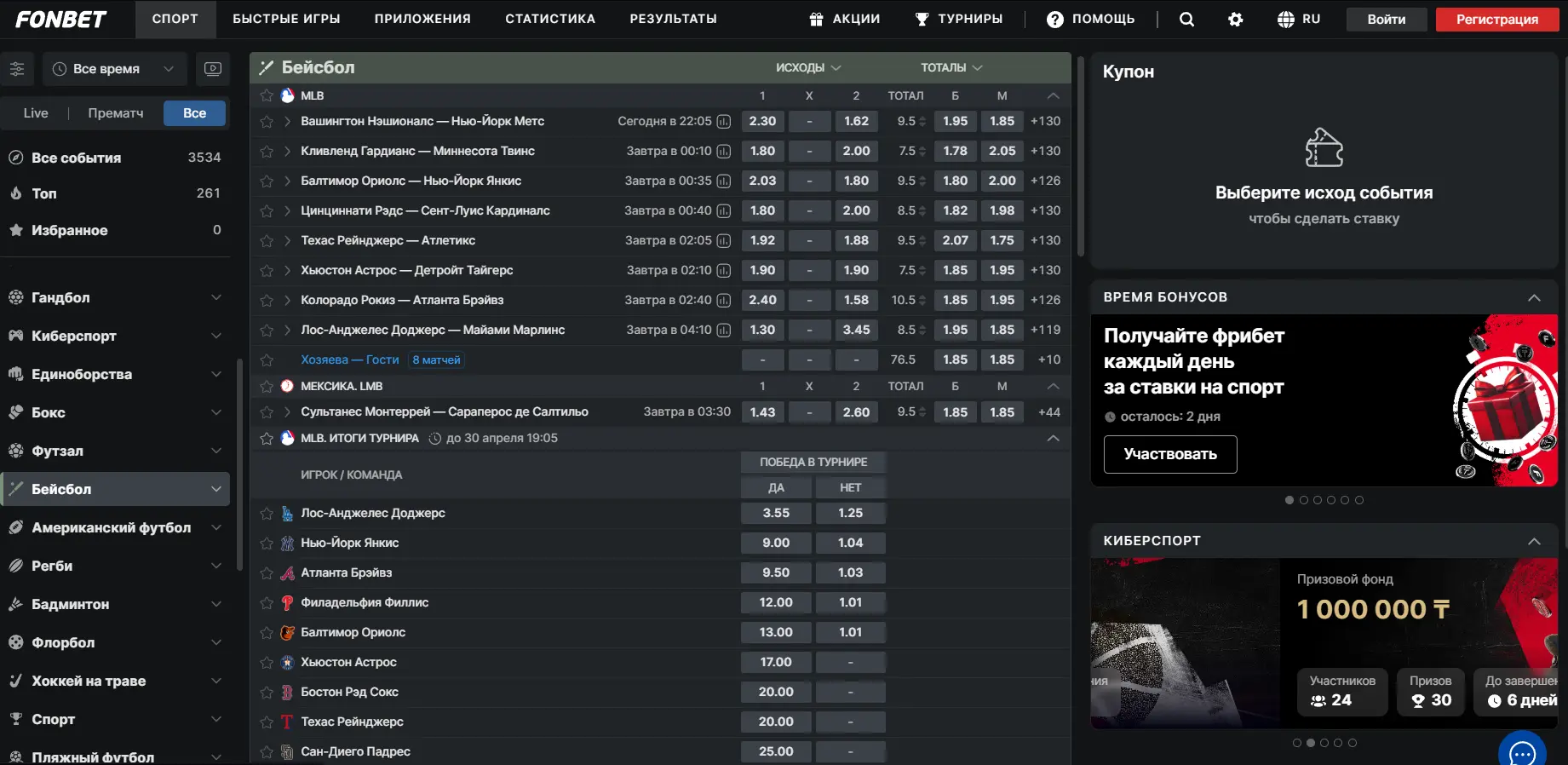Viewport: 1568px width, 765px height.
Task: Open statistics icon for Cleveland Guardians match
Action: tap(724, 152)
